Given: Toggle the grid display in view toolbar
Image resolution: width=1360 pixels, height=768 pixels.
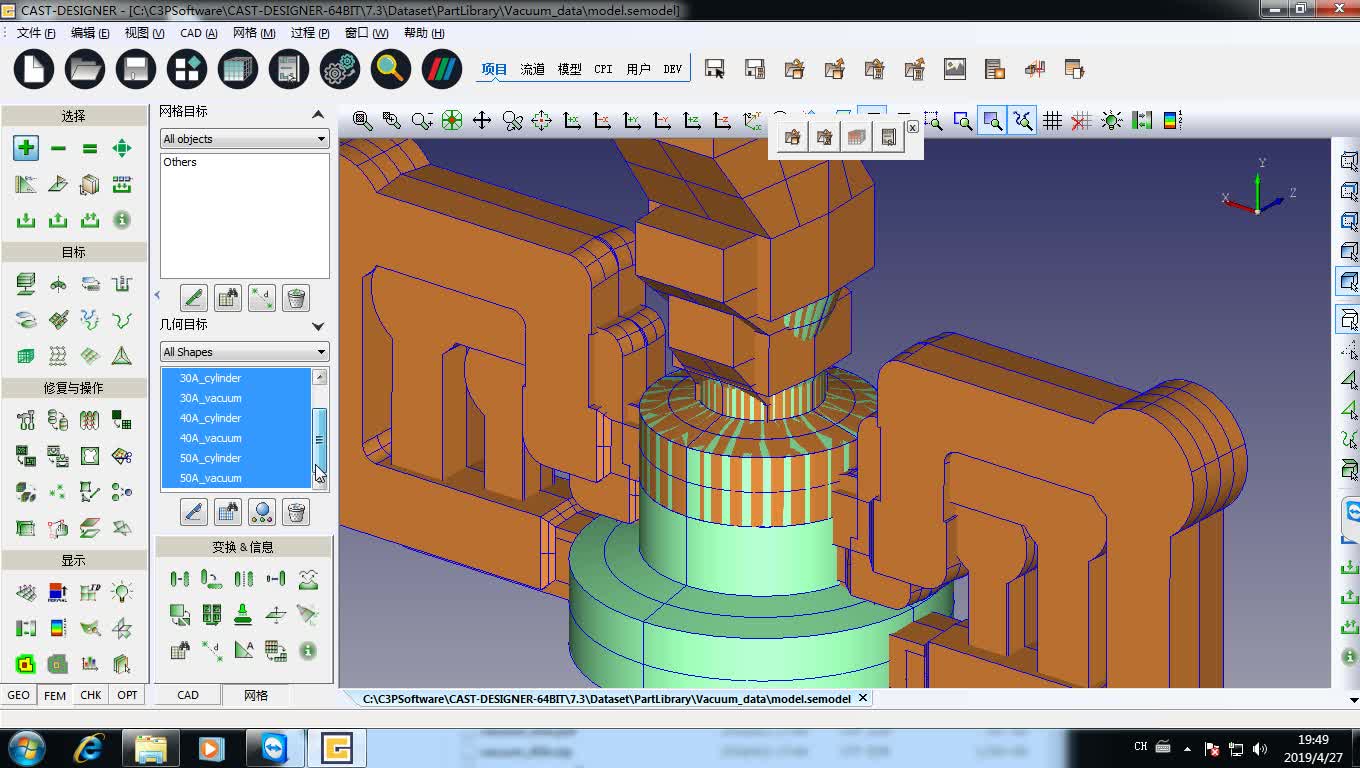Looking at the screenshot, I should pyautogui.click(x=1052, y=121).
